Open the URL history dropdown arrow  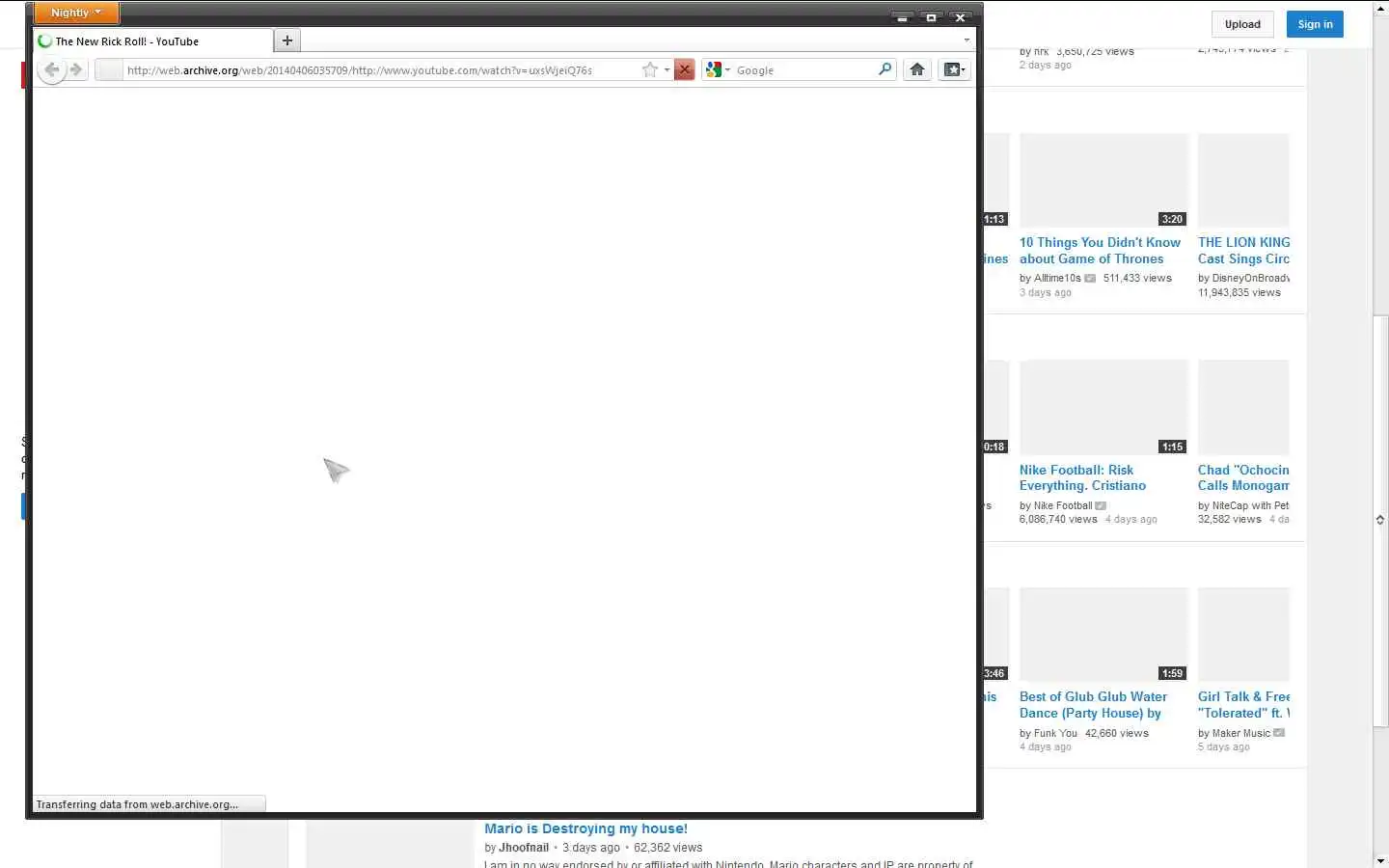[667, 70]
